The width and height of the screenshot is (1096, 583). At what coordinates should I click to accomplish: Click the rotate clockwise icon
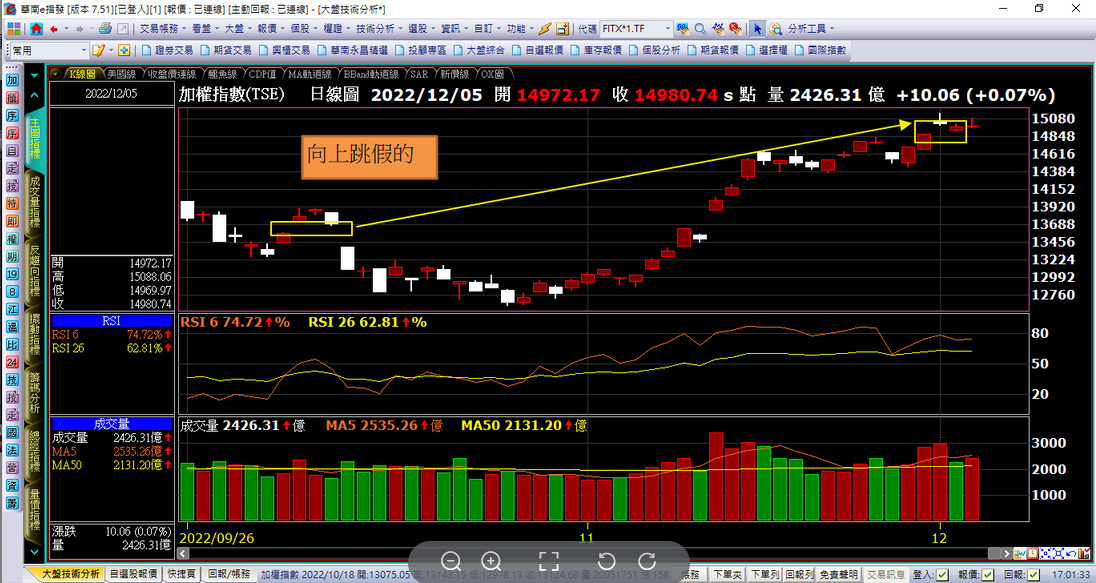coord(647,561)
